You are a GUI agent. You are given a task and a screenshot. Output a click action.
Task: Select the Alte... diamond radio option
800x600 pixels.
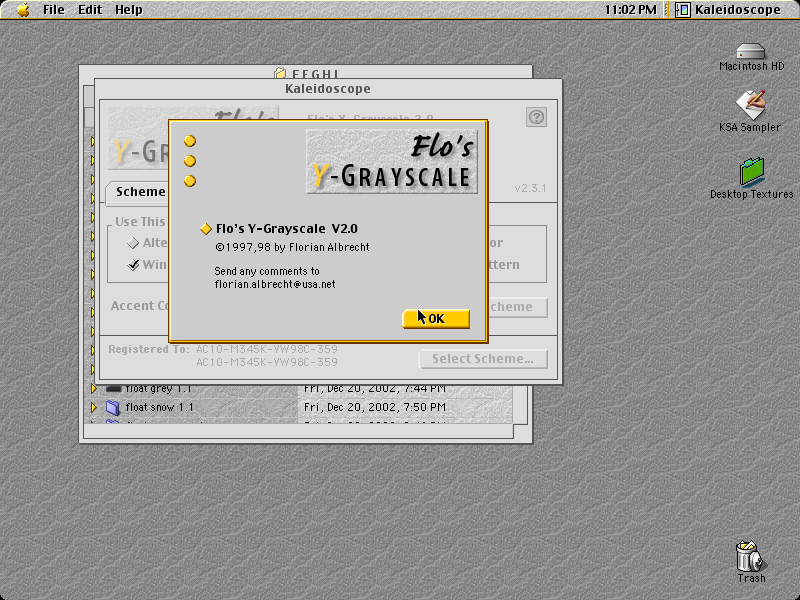coord(133,243)
